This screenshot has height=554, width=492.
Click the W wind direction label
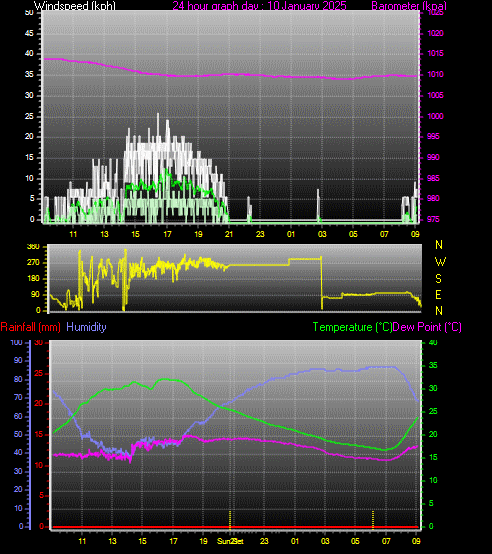coord(440,262)
